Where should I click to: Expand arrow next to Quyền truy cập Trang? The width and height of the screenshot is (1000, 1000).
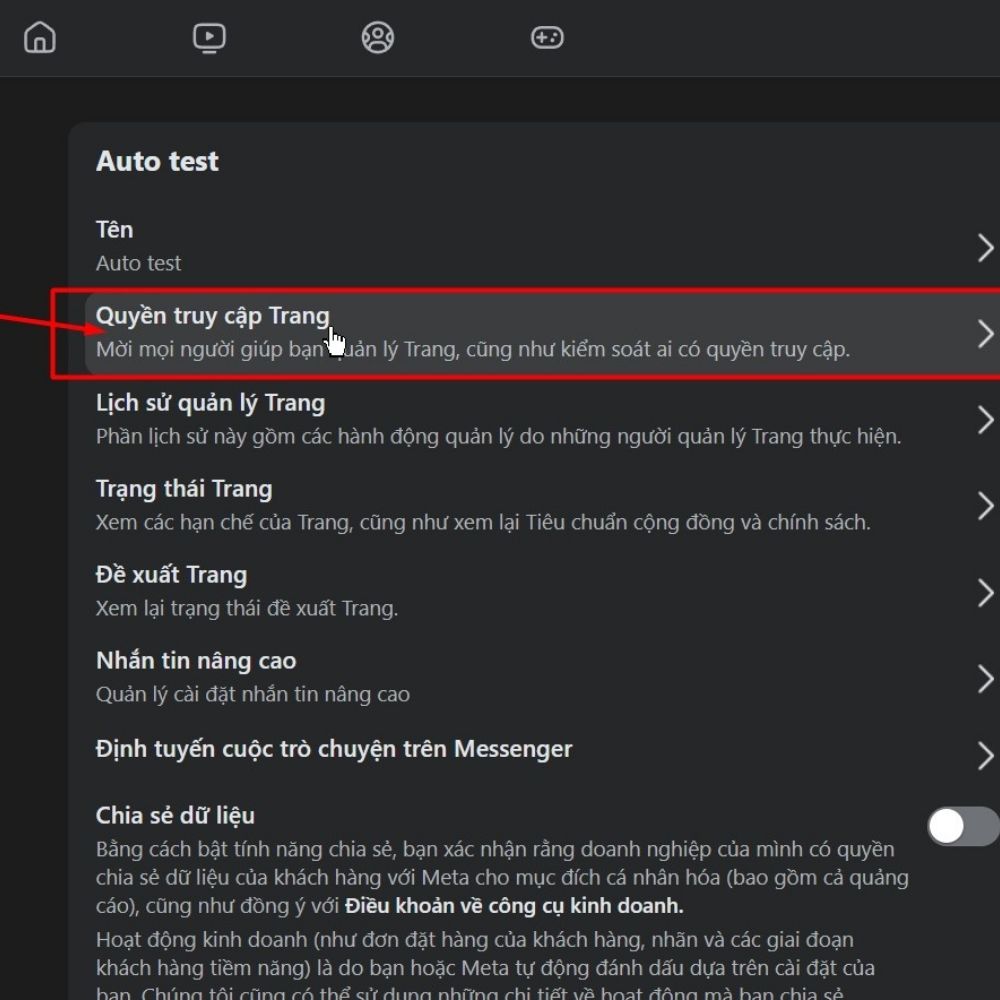click(985, 334)
